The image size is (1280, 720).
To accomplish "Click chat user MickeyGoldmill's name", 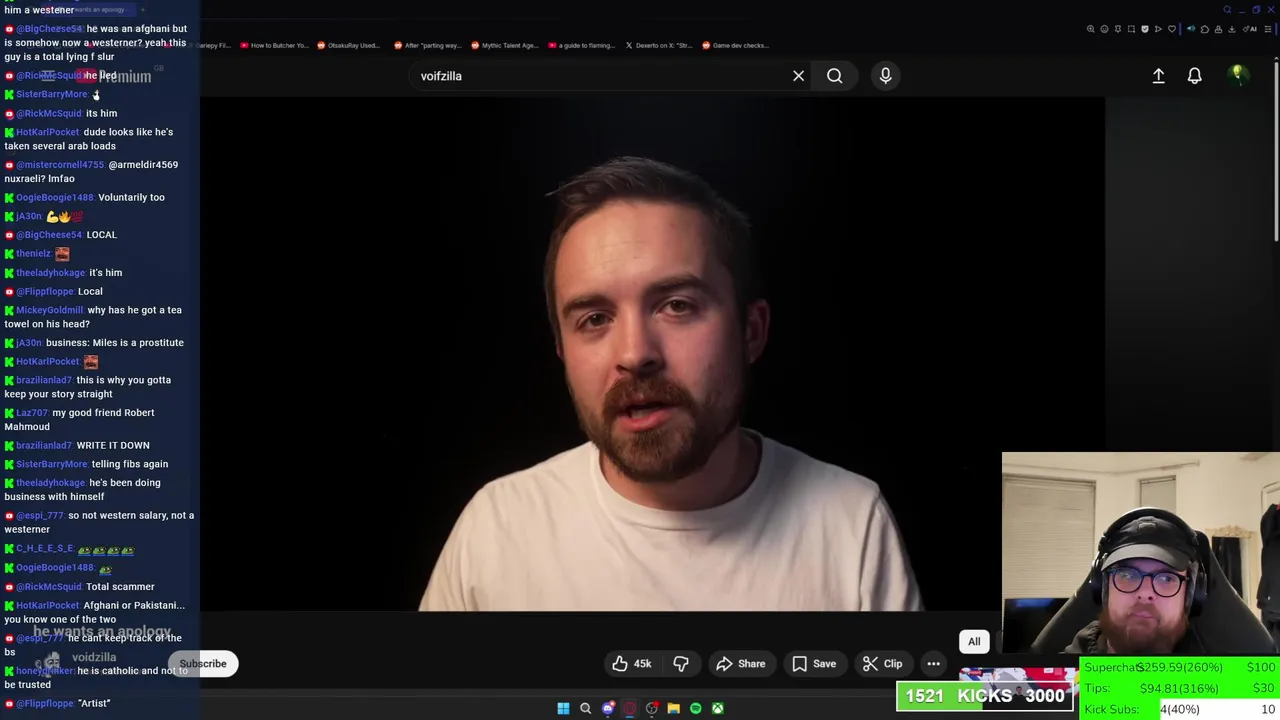I will pos(50,310).
